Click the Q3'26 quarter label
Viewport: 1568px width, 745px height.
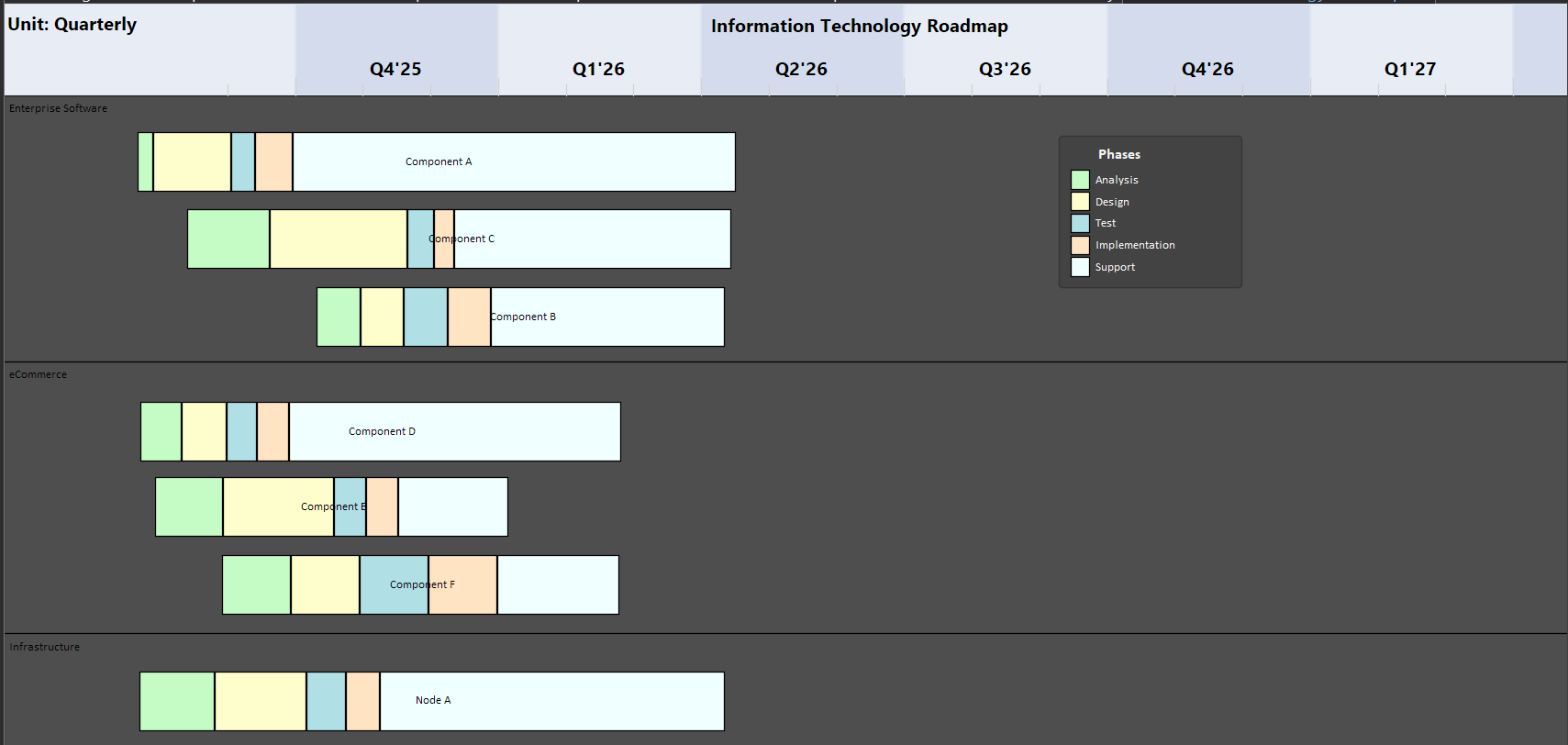point(1005,70)
